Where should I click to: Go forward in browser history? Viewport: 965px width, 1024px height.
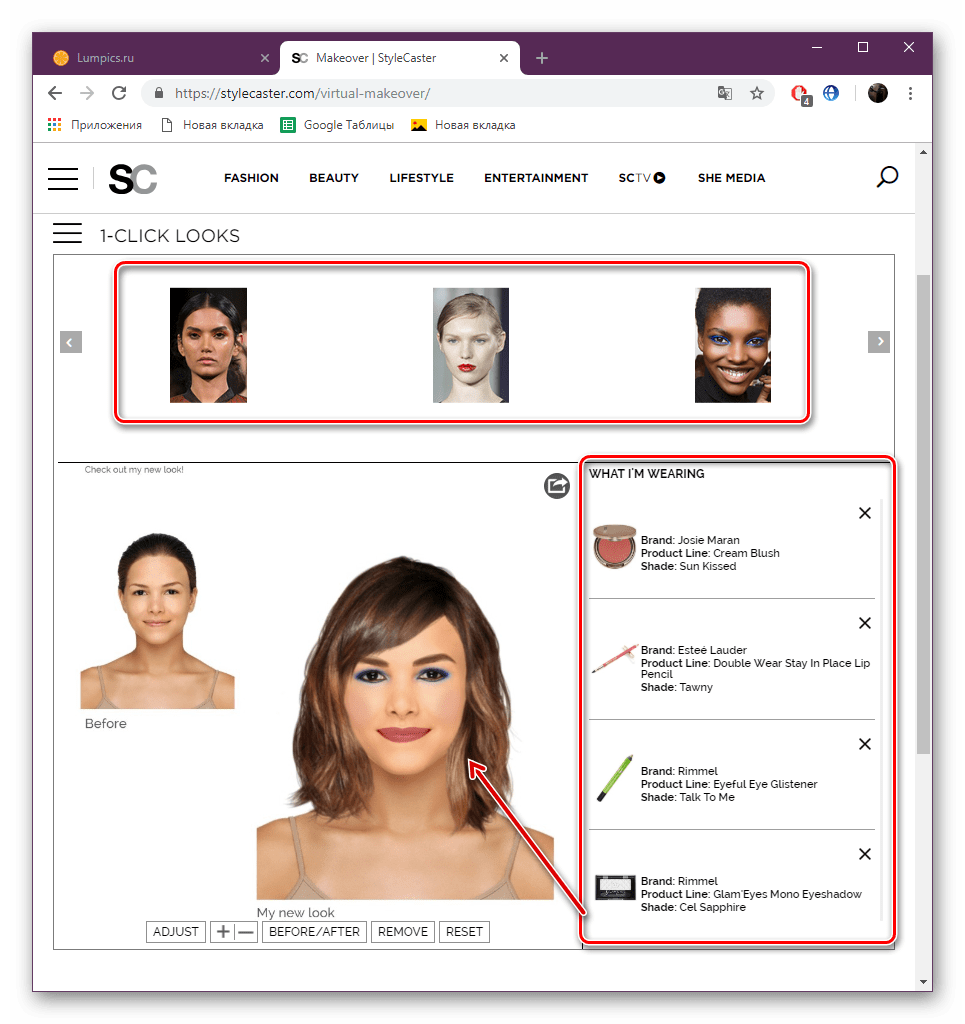pyautogui.click(x=87, y=93)
